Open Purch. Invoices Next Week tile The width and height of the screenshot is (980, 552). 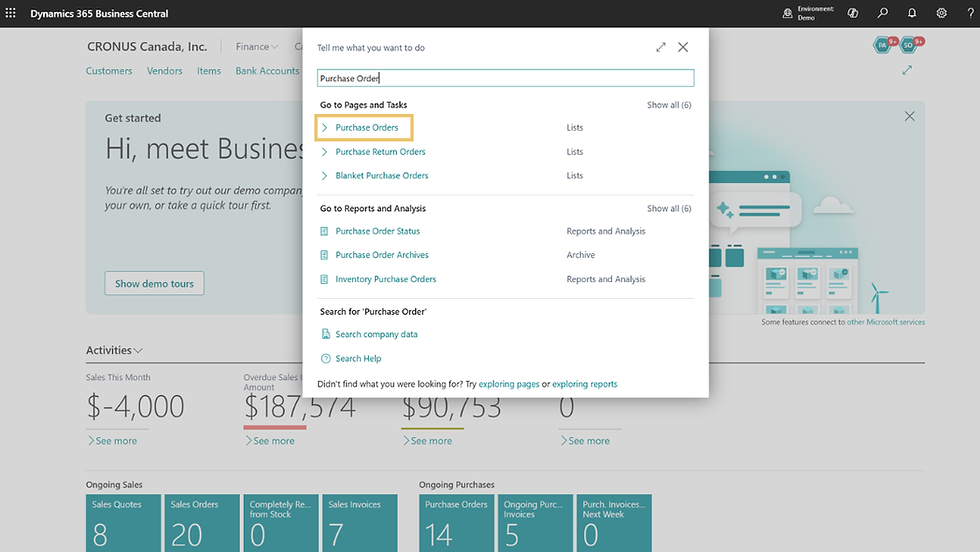614,523
